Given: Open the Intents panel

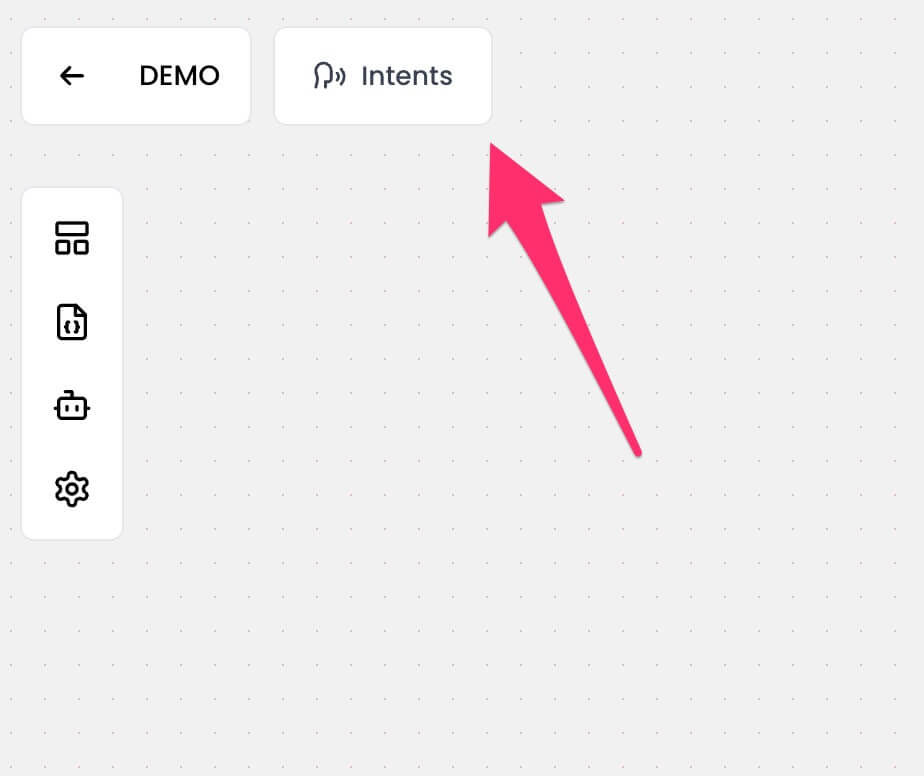Looking at the screenshot, I should tap(383, 76).
